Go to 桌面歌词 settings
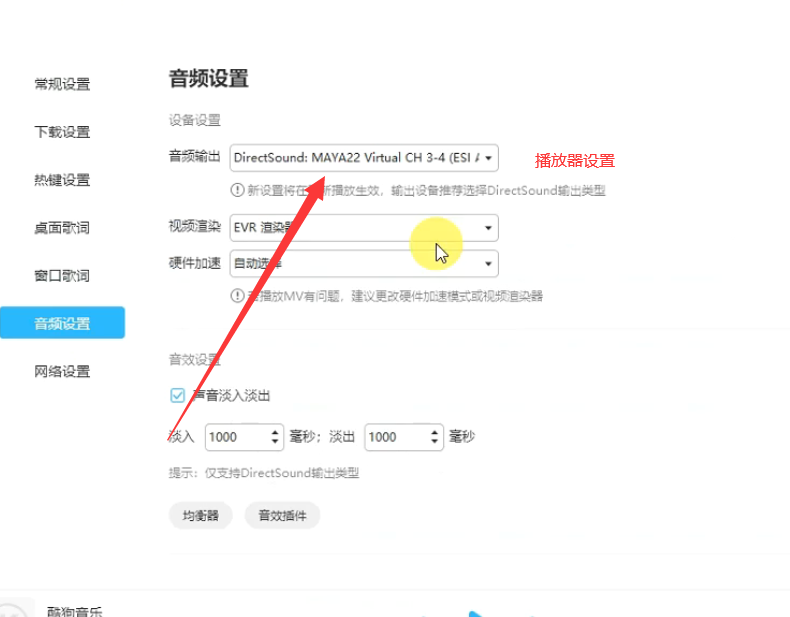Viewport: 790px width, 617px height. pyautogui.click(x=62, y=228)
